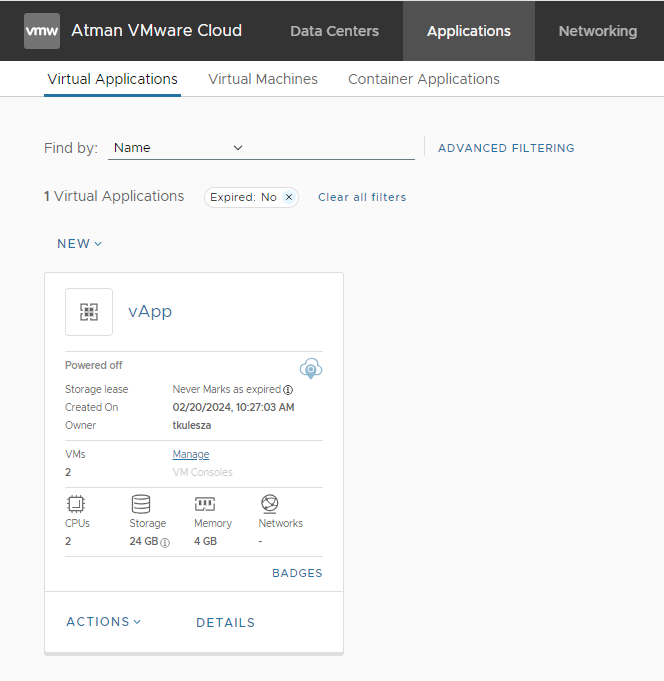This screenshot has width=664, height=681.
Task: Click the vmw logo icon
Action: pyautogui.click(x=42, y=31)
